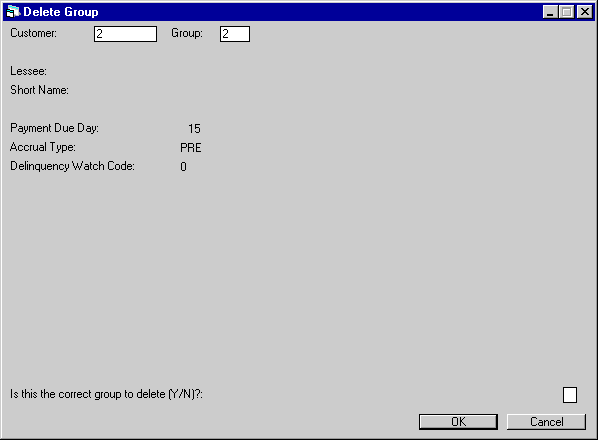Dismiss the dialog using Cancel
Viewport: 598px width, 440px height.
546,422
